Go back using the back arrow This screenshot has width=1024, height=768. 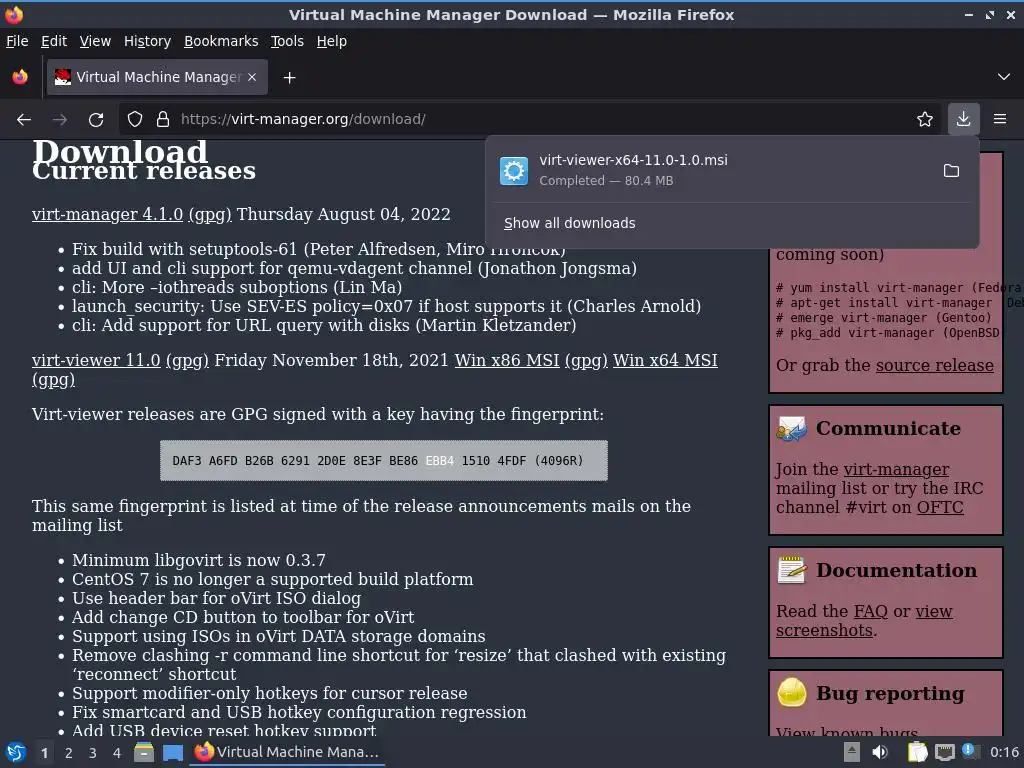point(24,120)
